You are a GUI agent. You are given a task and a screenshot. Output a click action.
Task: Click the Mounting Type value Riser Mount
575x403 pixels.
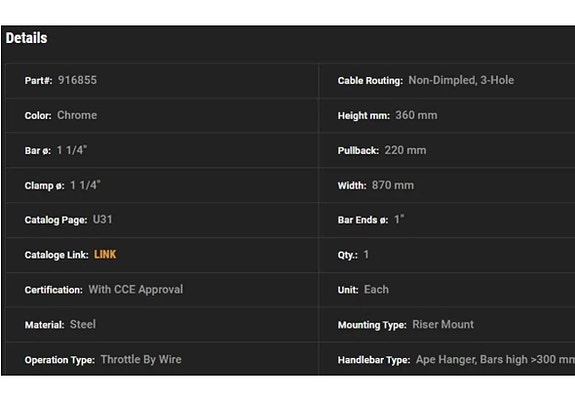pyautogui.click(x=443, y=324)
